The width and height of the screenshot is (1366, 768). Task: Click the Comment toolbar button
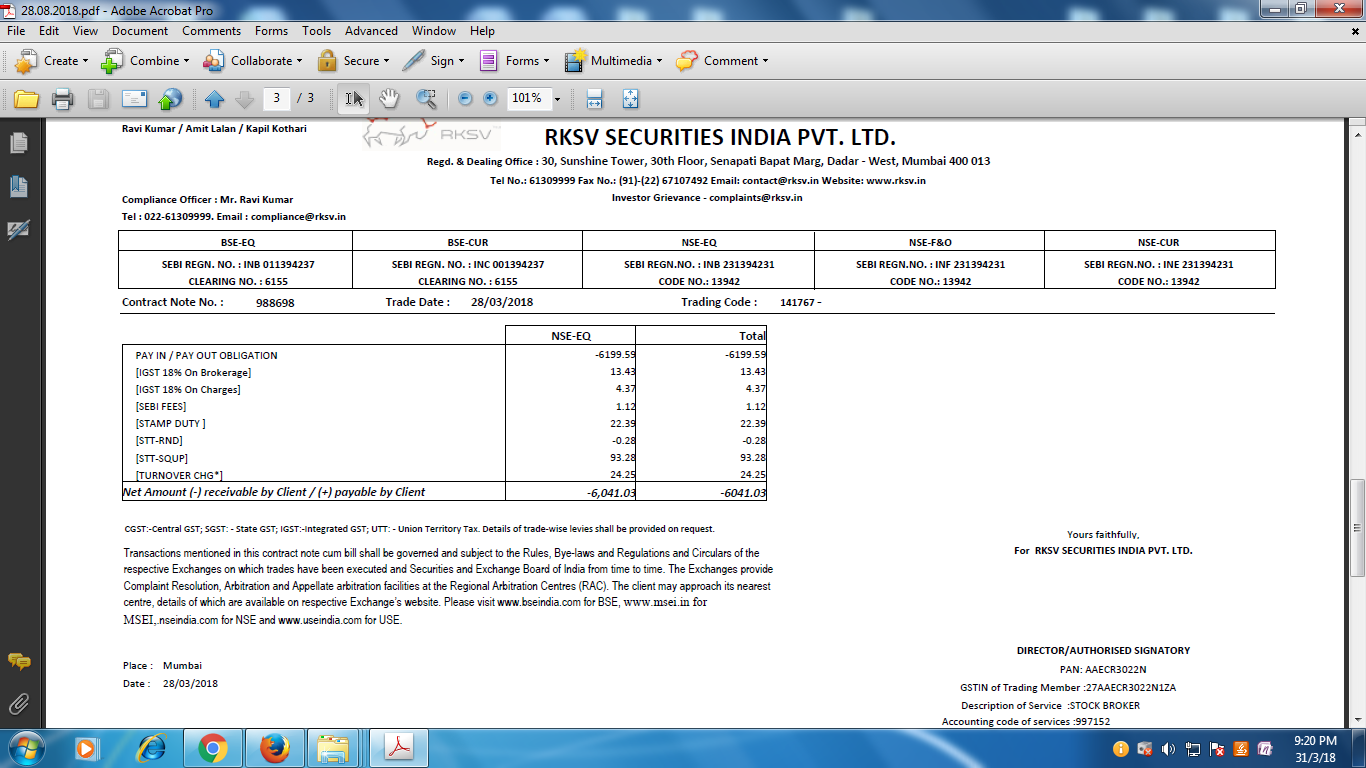tap(722, 61)
